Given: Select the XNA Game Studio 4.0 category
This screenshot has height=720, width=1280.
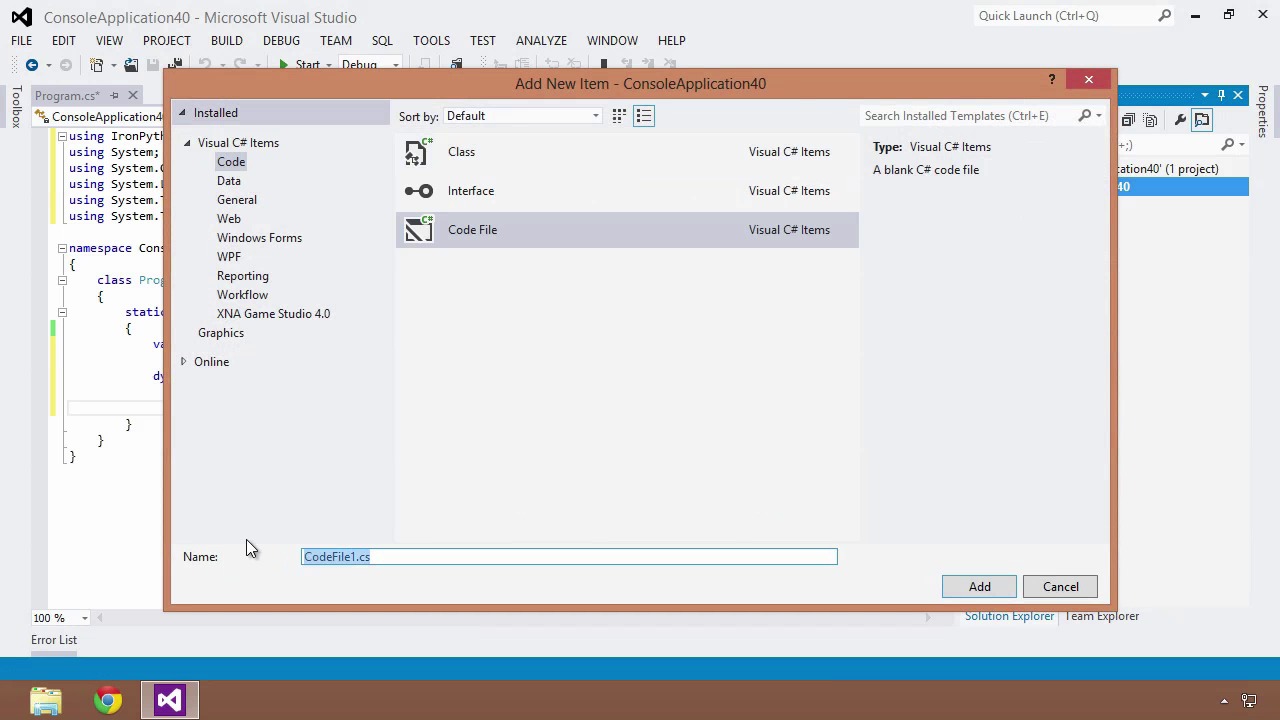Looking at the screenshot, I should coord(273,314).
